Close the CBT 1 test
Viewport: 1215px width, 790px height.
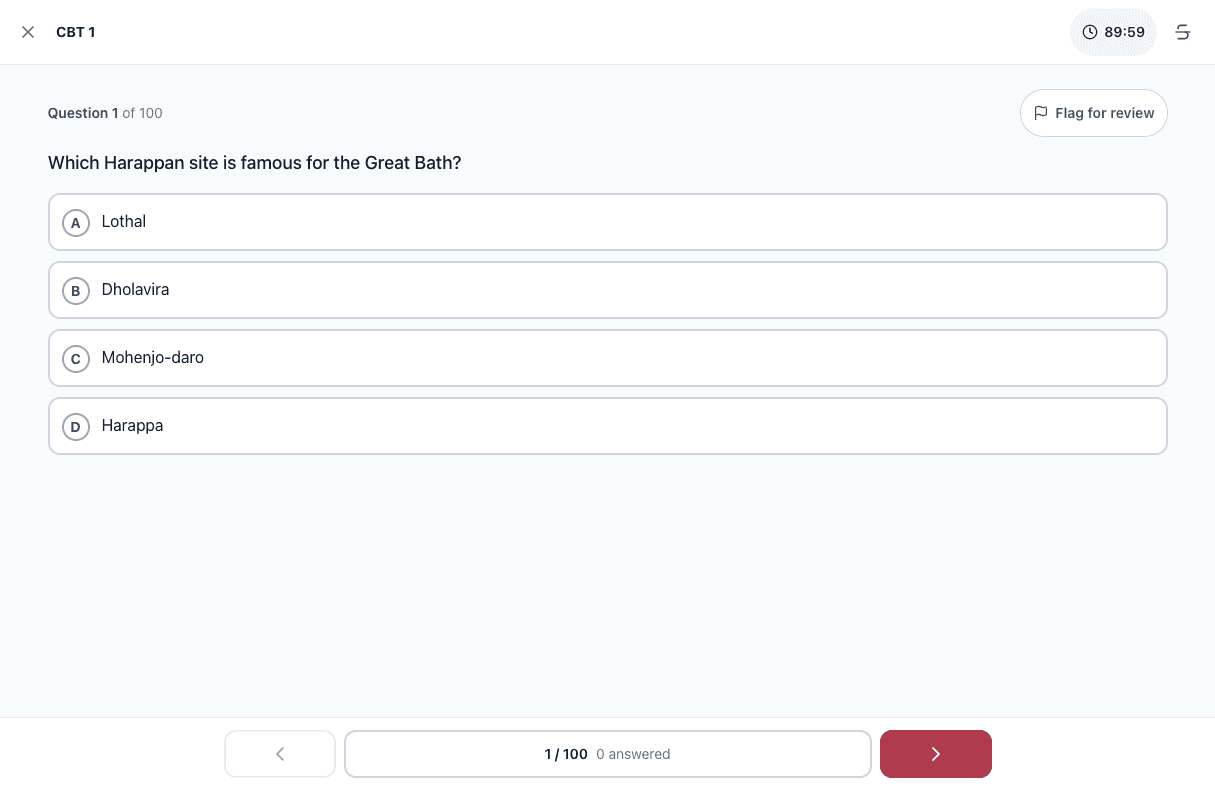coord(28,32)
